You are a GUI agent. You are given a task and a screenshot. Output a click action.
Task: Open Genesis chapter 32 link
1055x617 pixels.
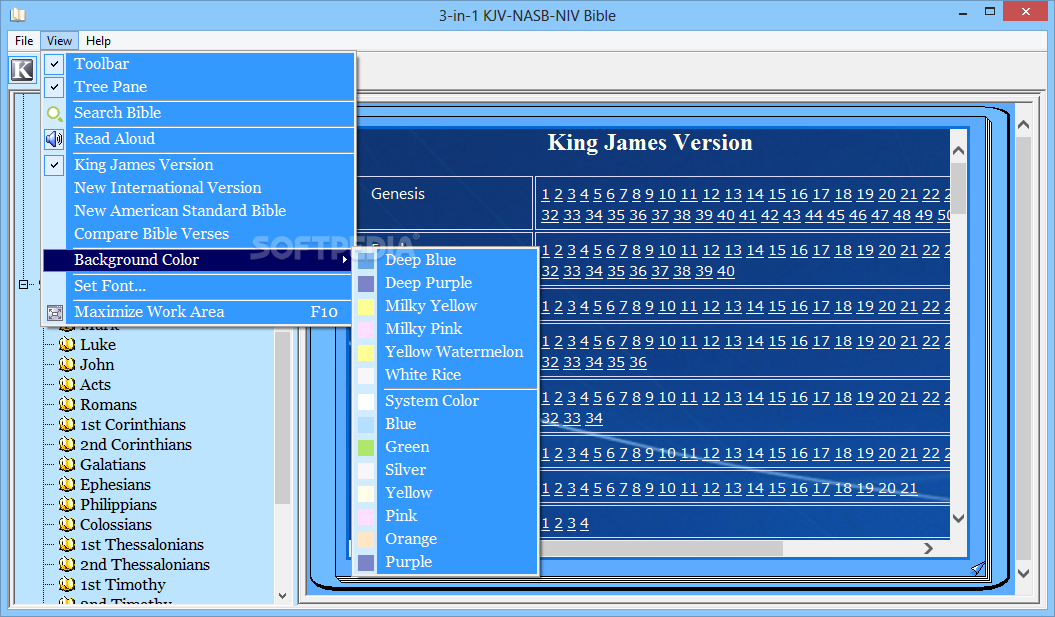pyautogui.click(x=550, y=215)
